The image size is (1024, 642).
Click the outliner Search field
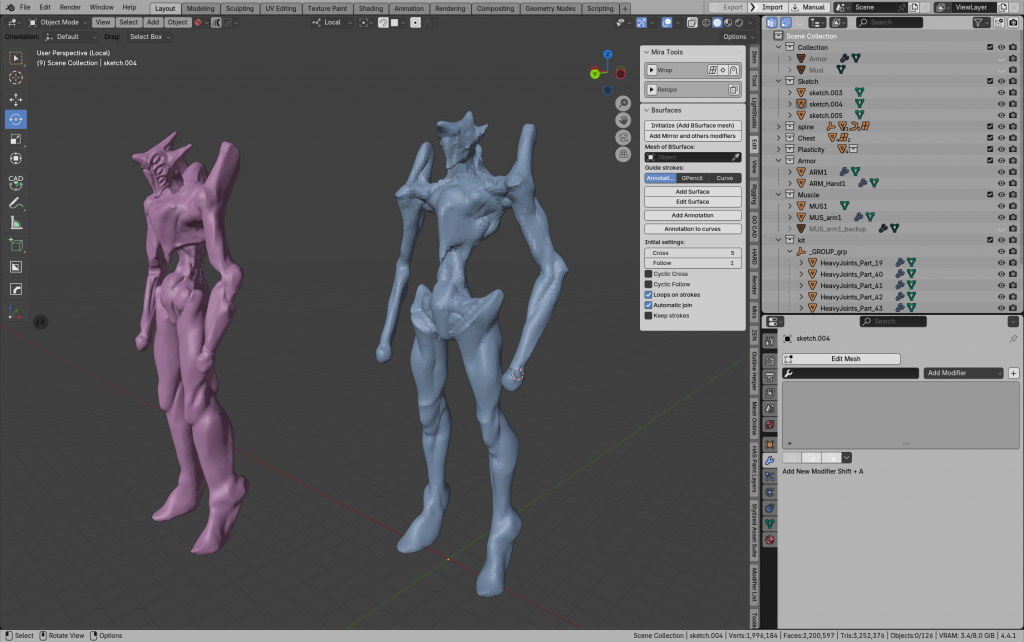click(x=889, y=23)
